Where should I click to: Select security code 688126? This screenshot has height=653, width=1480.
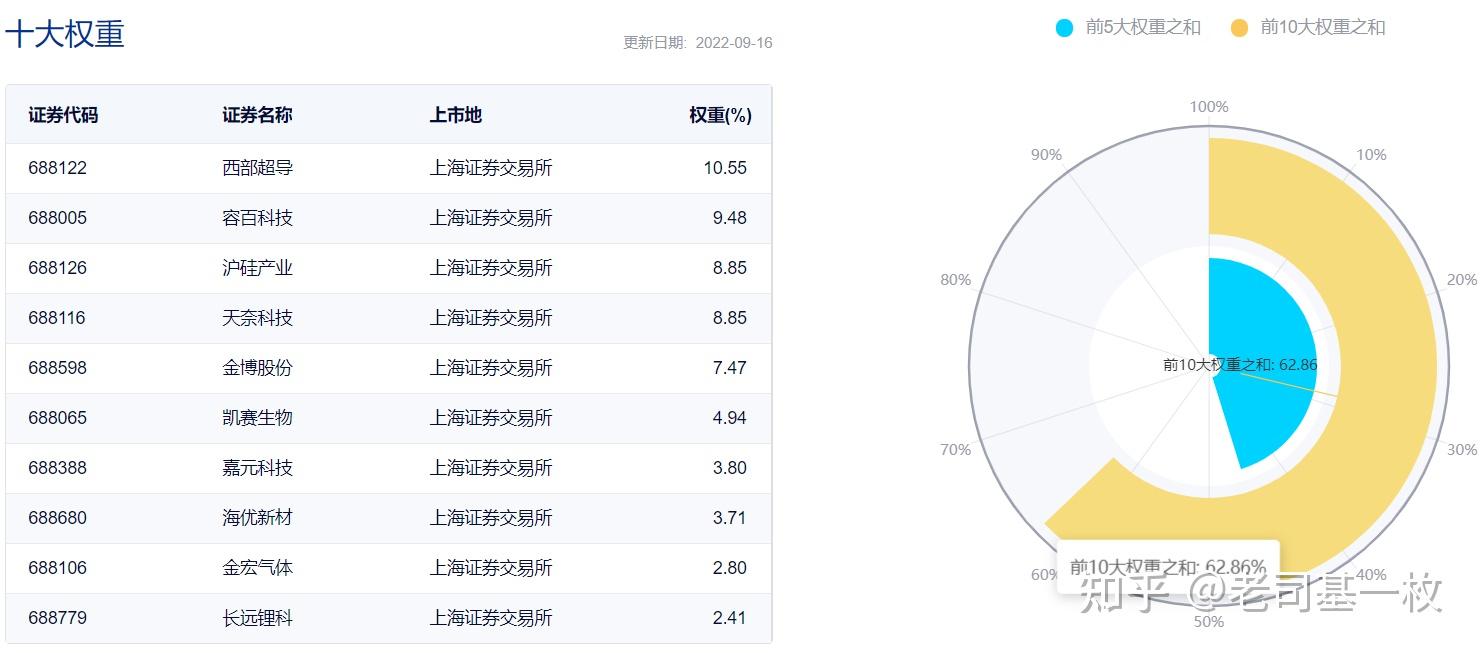click(x=58, y=268)
